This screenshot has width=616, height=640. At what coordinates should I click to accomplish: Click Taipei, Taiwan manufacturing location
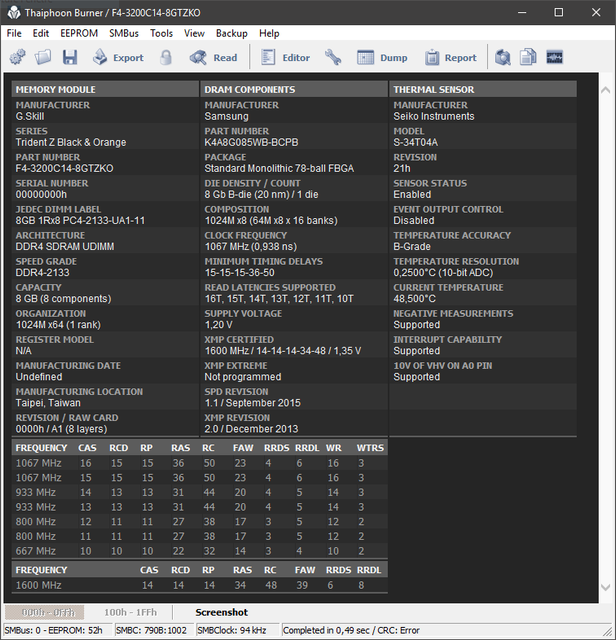(48, 403)
